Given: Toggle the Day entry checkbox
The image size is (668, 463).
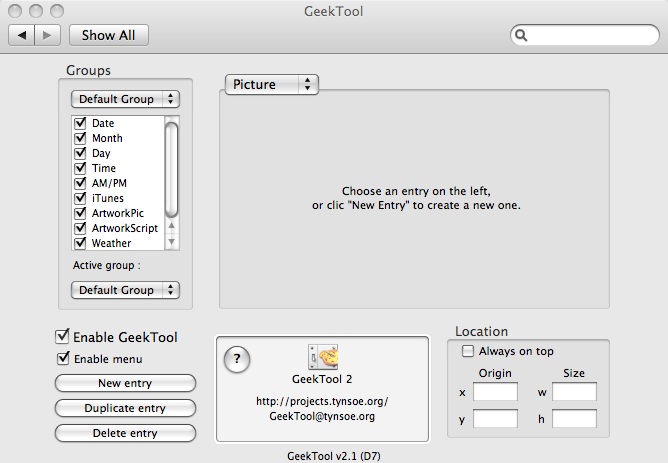Looking at the screenshot, I should [x=80, y=152].
